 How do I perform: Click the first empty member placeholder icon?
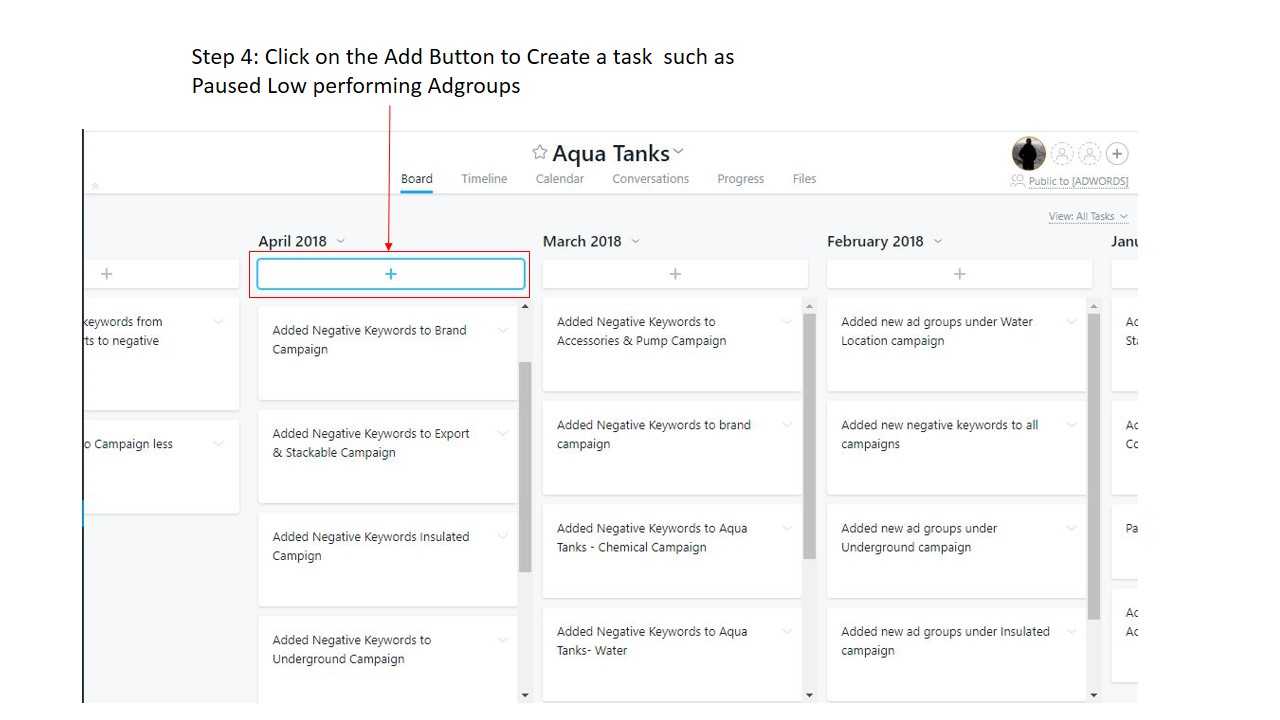(x=1062, y=154)
